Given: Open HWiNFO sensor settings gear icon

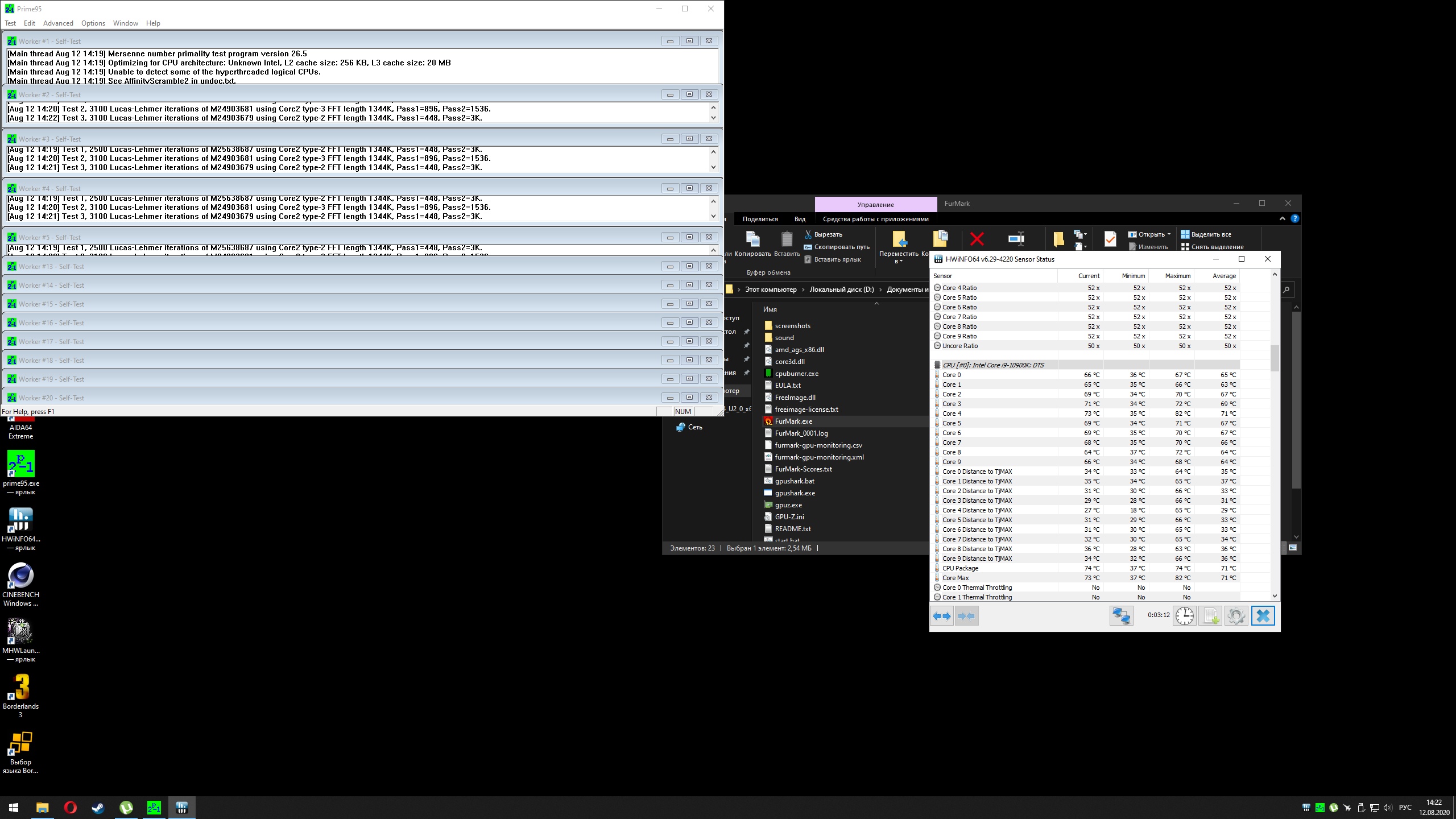Looking at the screenshot, I should (1236, 616).
